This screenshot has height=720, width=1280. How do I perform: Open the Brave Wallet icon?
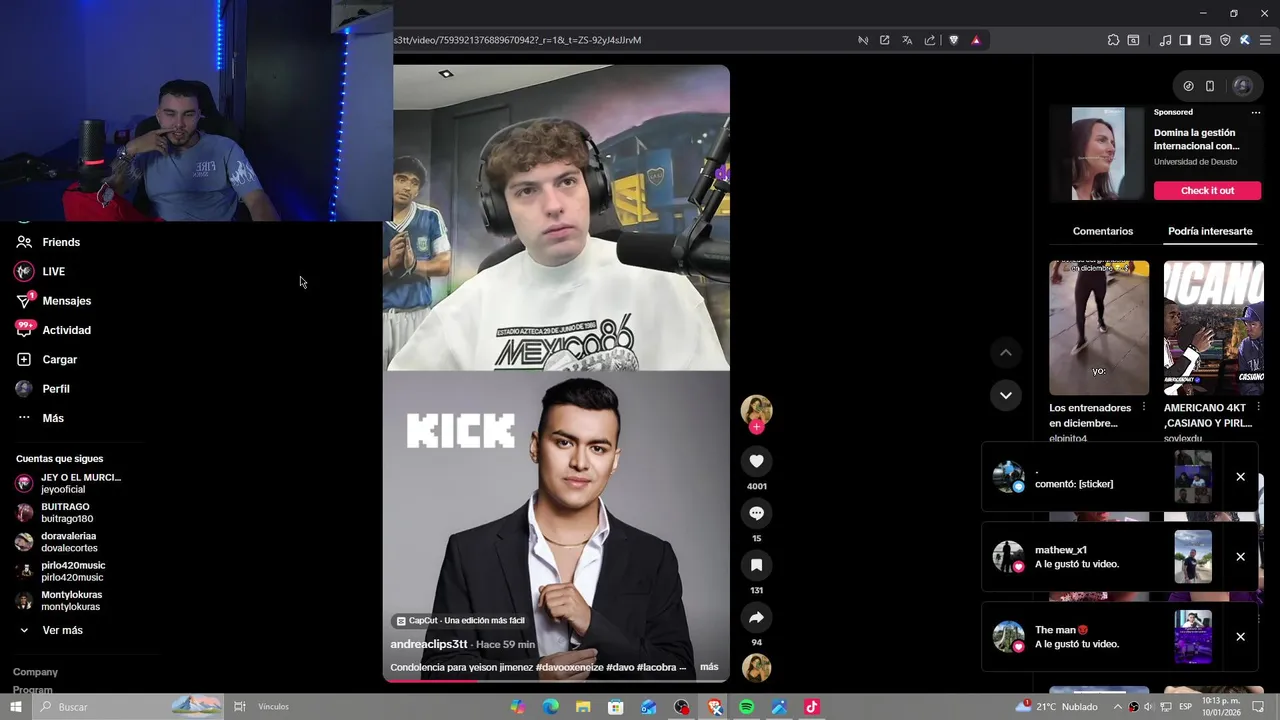[1205, 40]
